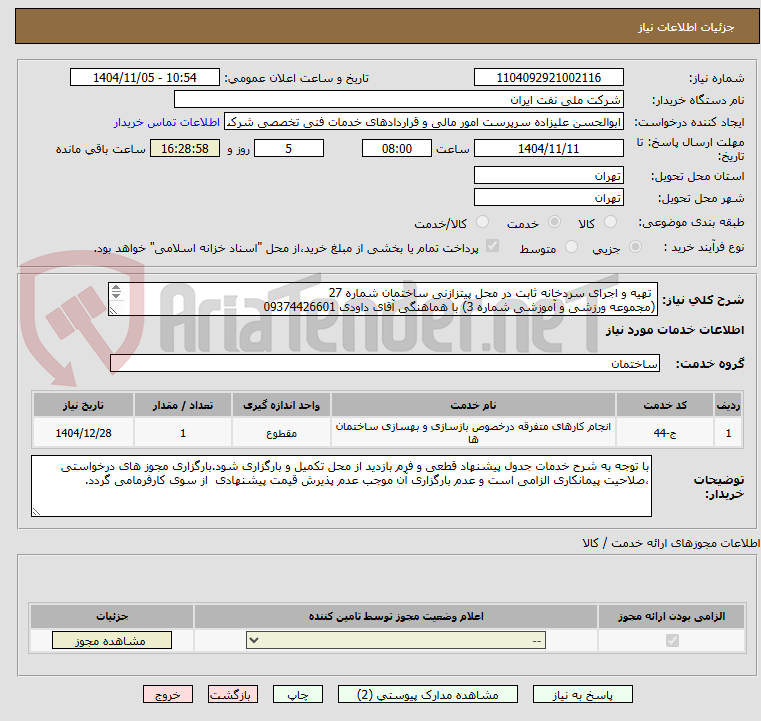Viewport: 761px width, 721px height.
Task: Click the توضیحات خریدار text area
Action: (341, 486)
